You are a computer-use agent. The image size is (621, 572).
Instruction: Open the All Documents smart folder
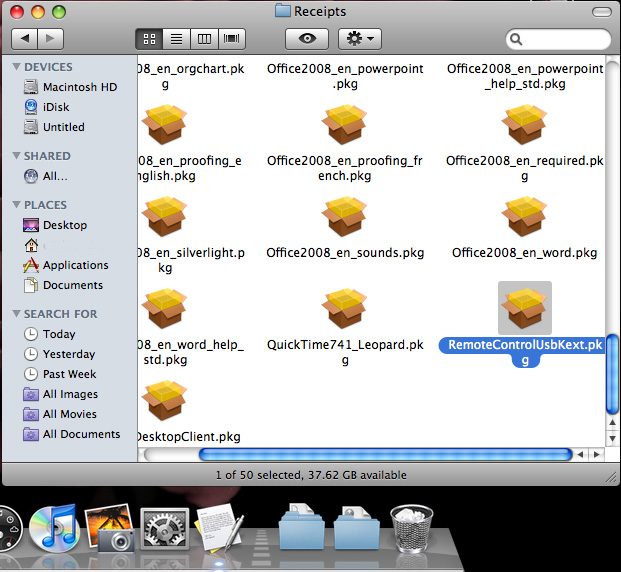[70, 434]
